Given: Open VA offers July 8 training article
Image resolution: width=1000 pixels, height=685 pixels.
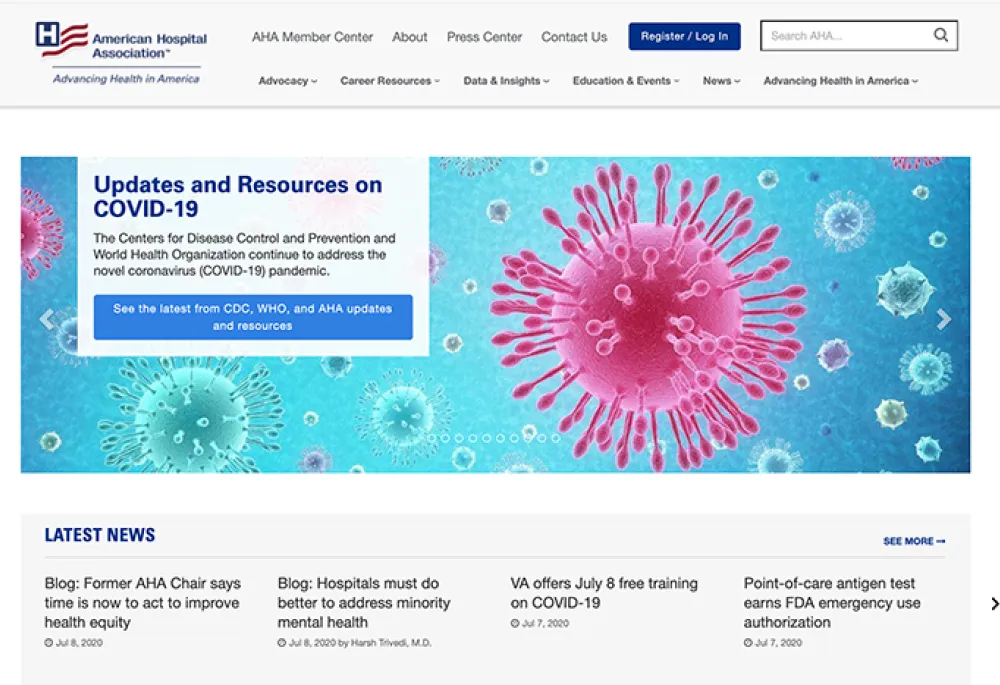Looking at the screenshot, I should pos(603,593).
